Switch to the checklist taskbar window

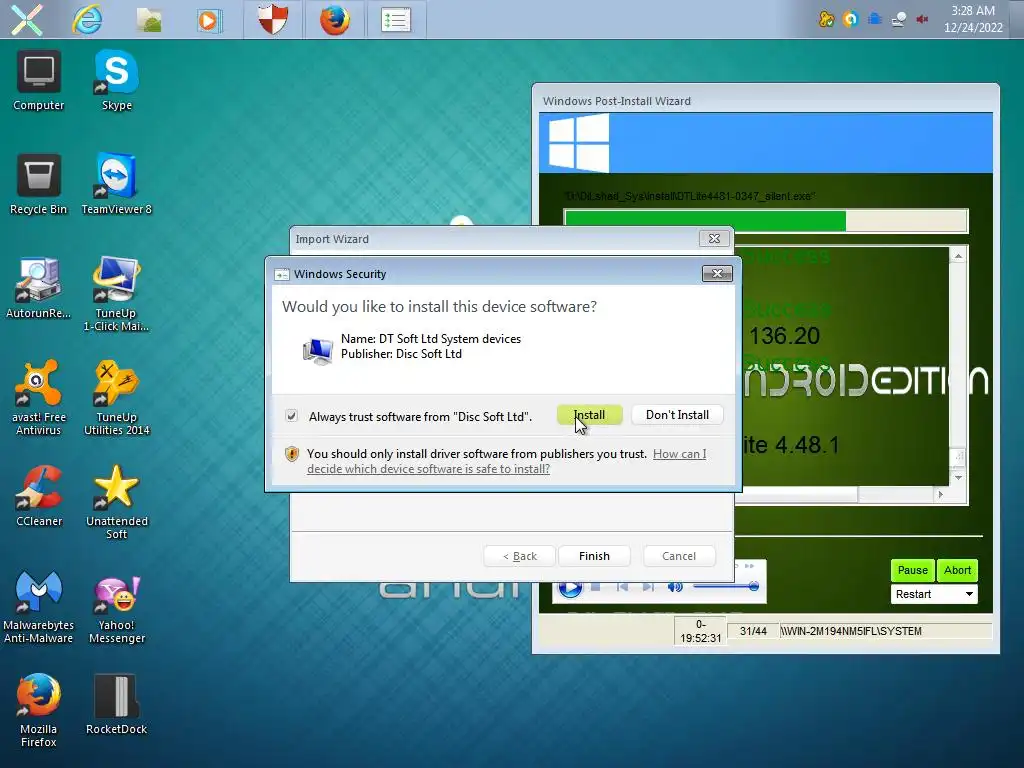[396, 20]
